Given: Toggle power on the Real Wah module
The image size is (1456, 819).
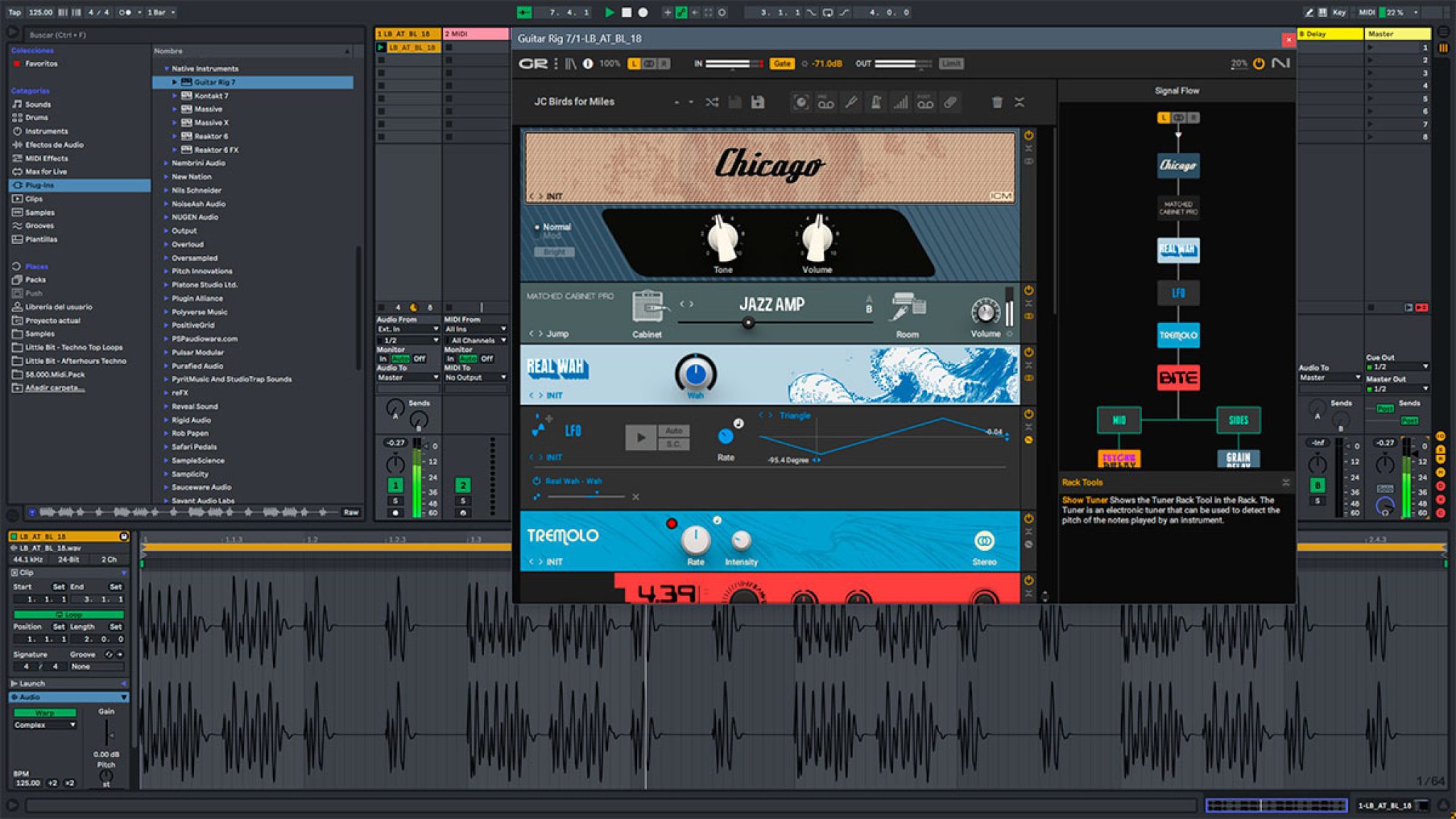Looking at the screenshot, I should tap(1029, 352).
